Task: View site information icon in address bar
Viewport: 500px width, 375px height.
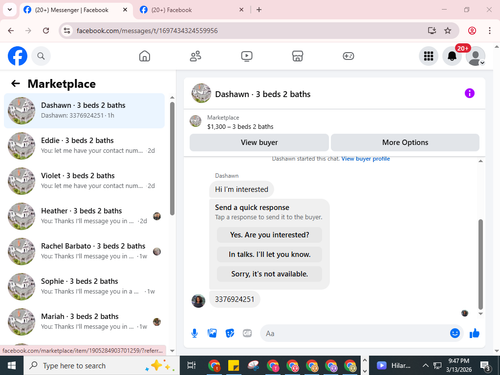Action: click(67, 31)
